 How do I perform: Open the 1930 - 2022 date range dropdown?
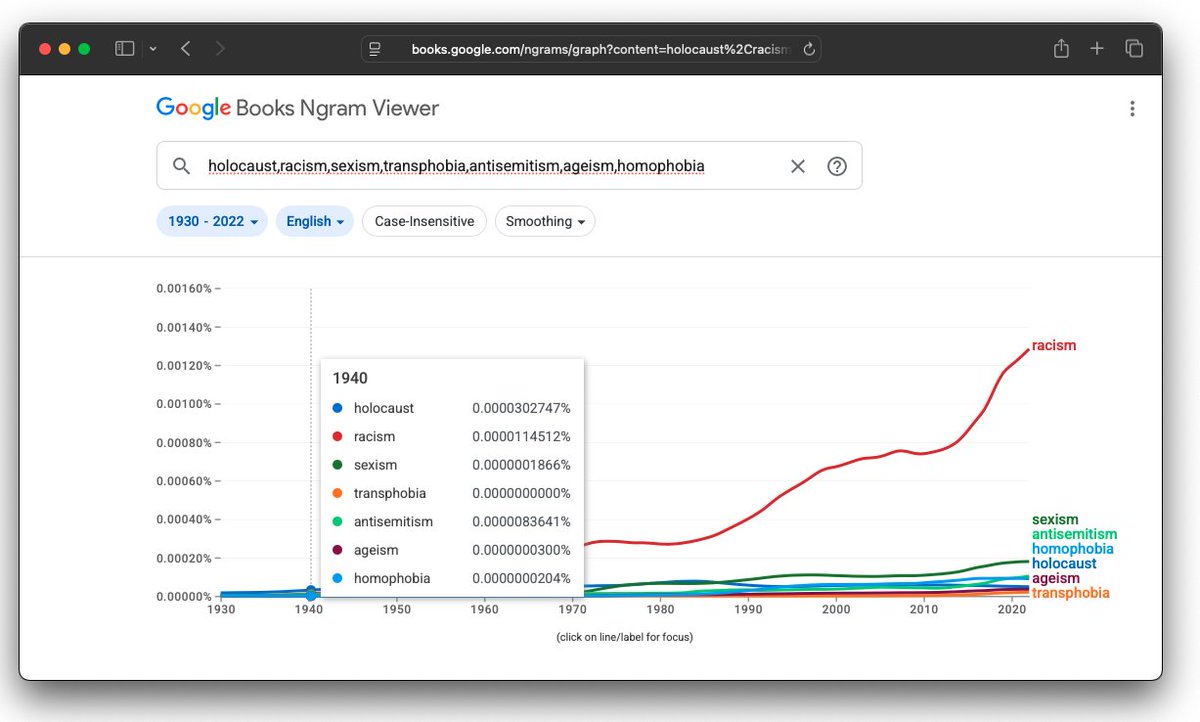coord(212,221)
